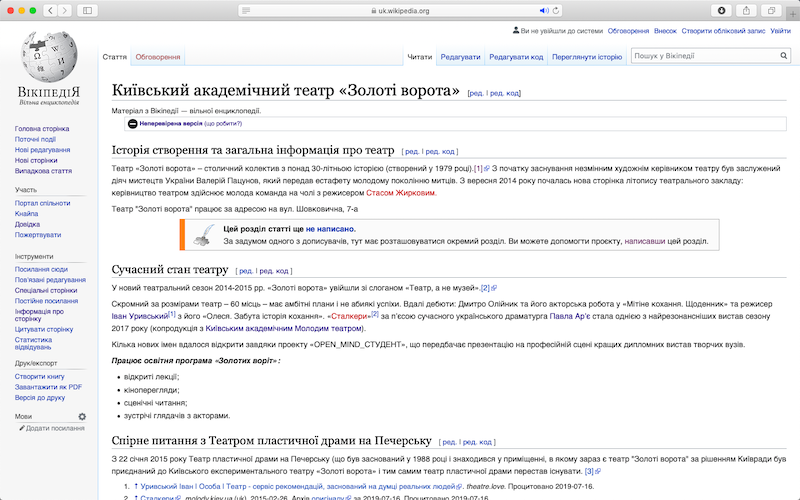The height and width of the screenshot is (500, 800).
Task: Open Спеціальні сторінки link
Action: (46, 290)
